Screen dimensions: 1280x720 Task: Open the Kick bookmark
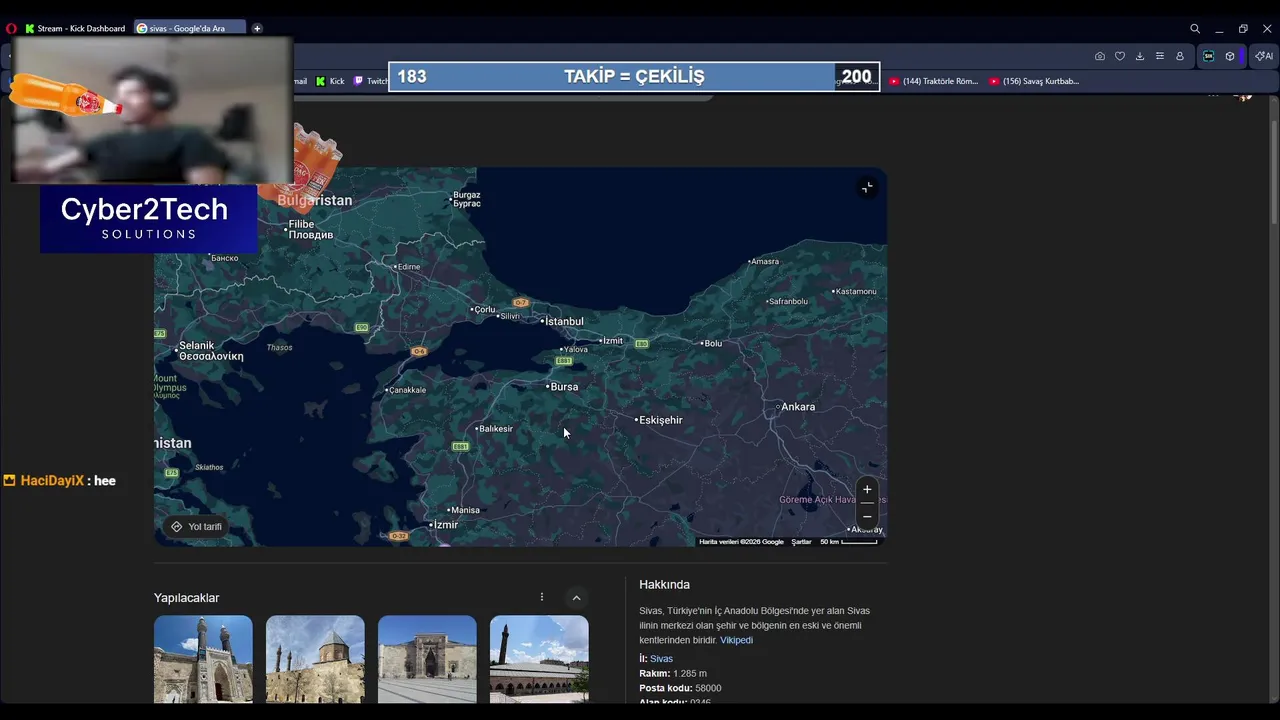tap(330, 81)
